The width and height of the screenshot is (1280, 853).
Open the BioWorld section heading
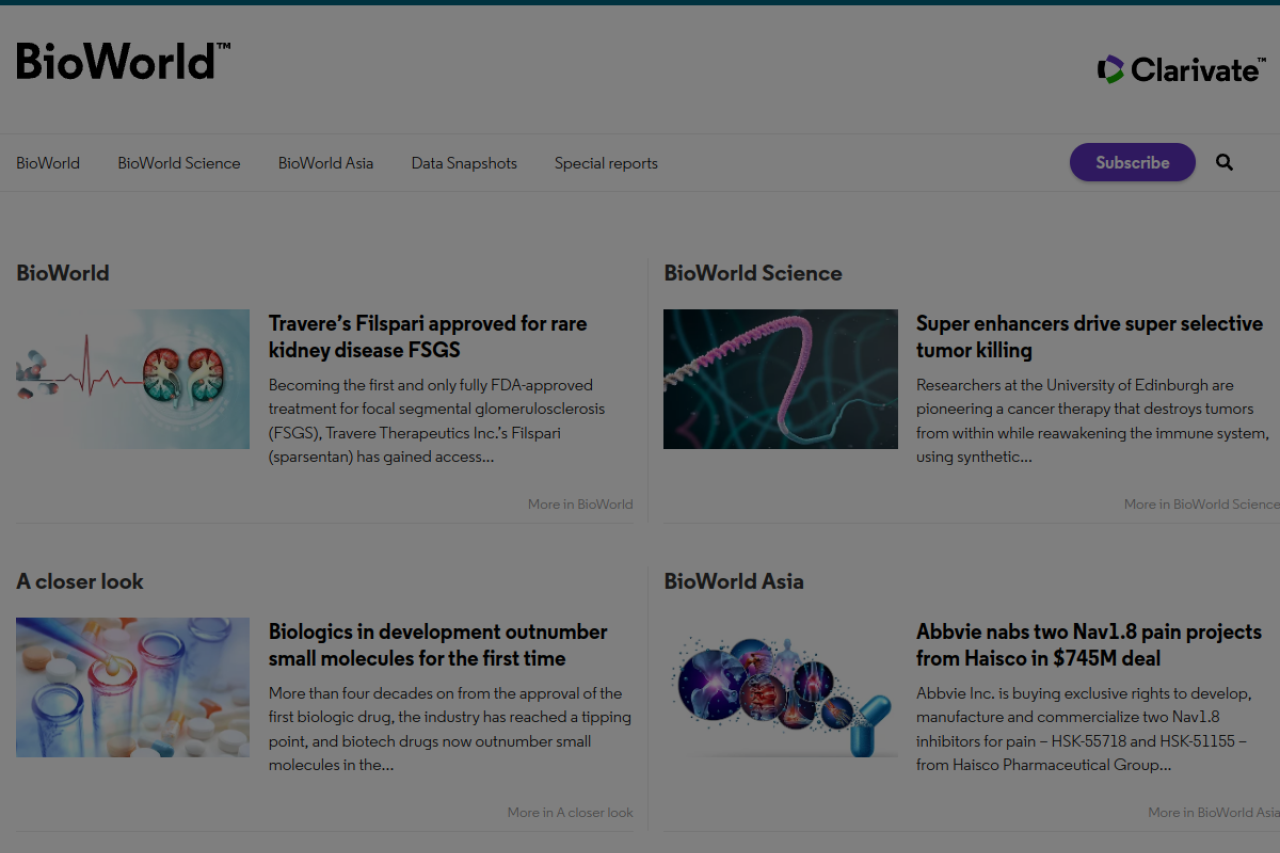63,273
